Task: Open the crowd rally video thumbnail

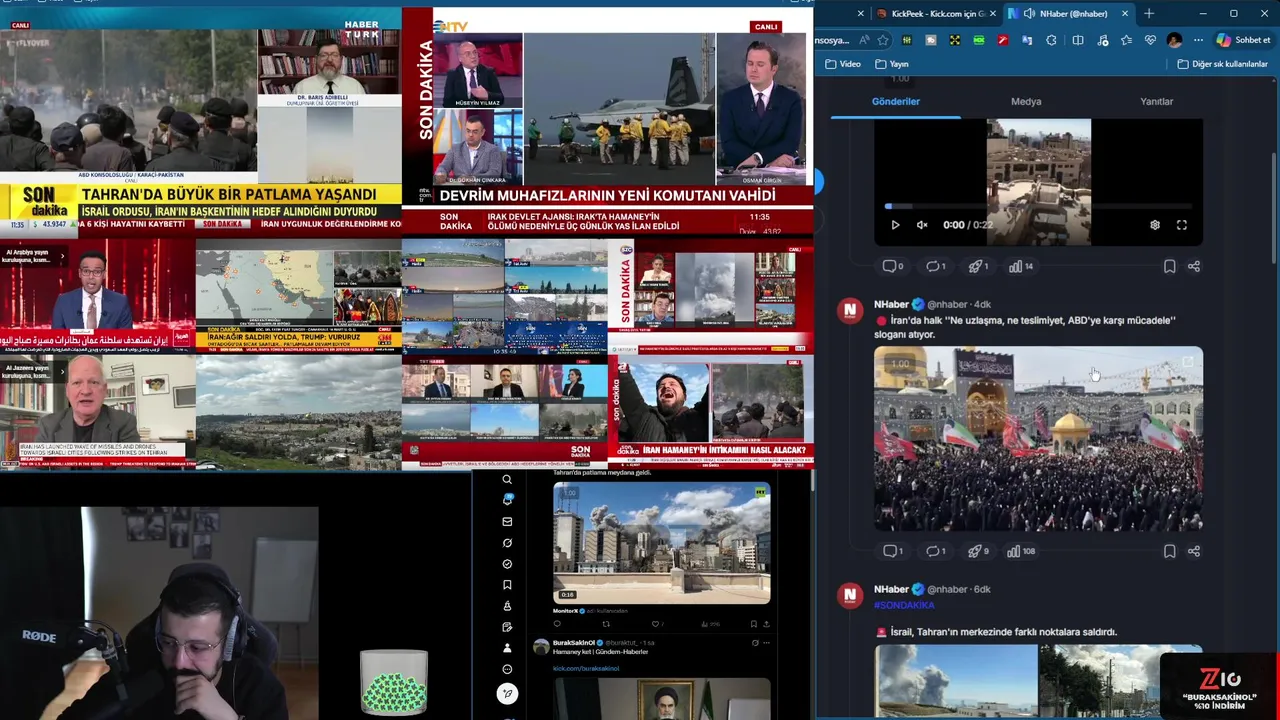Action: pyautogui.click(x=1038, y=439)
